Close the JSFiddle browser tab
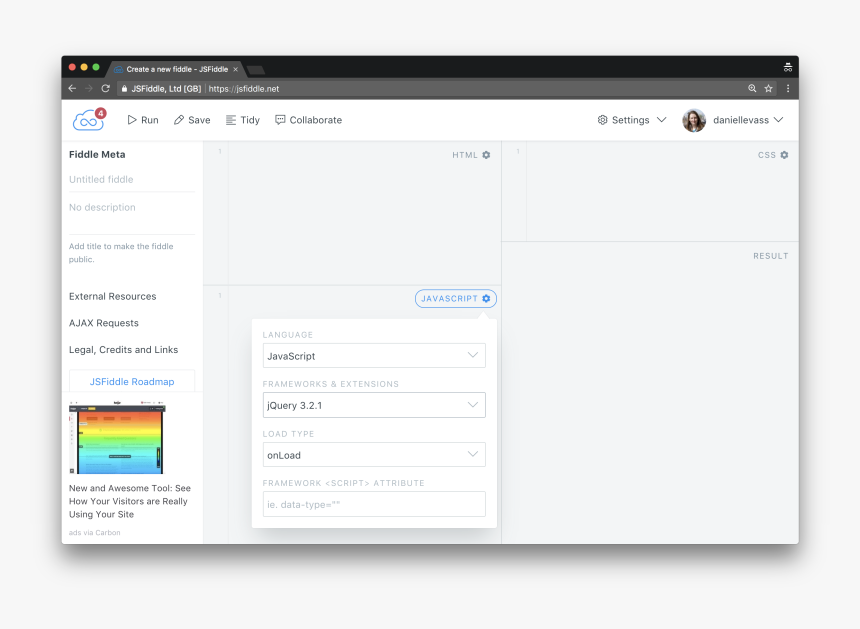Viewport: 860px width, 629px height. click(235, 70)
